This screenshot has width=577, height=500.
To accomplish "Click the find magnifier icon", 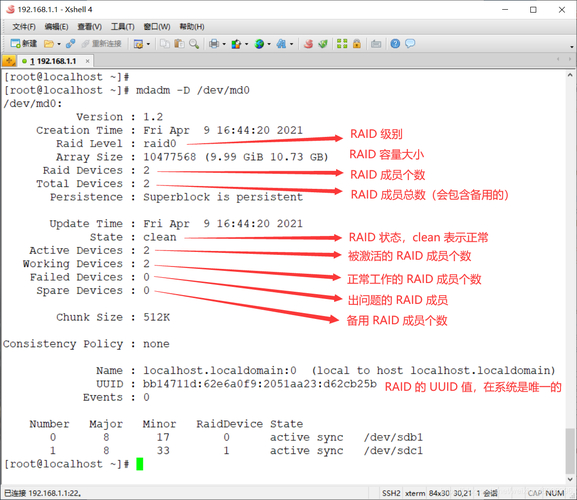I will tap(194, 44).
